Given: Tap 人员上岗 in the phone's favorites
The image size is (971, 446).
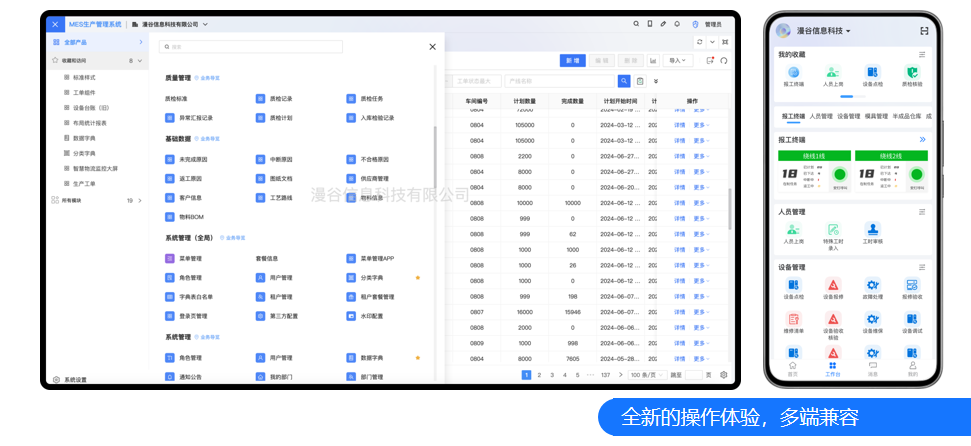Looking at the screenshot, I should click(x=832, y=77).
